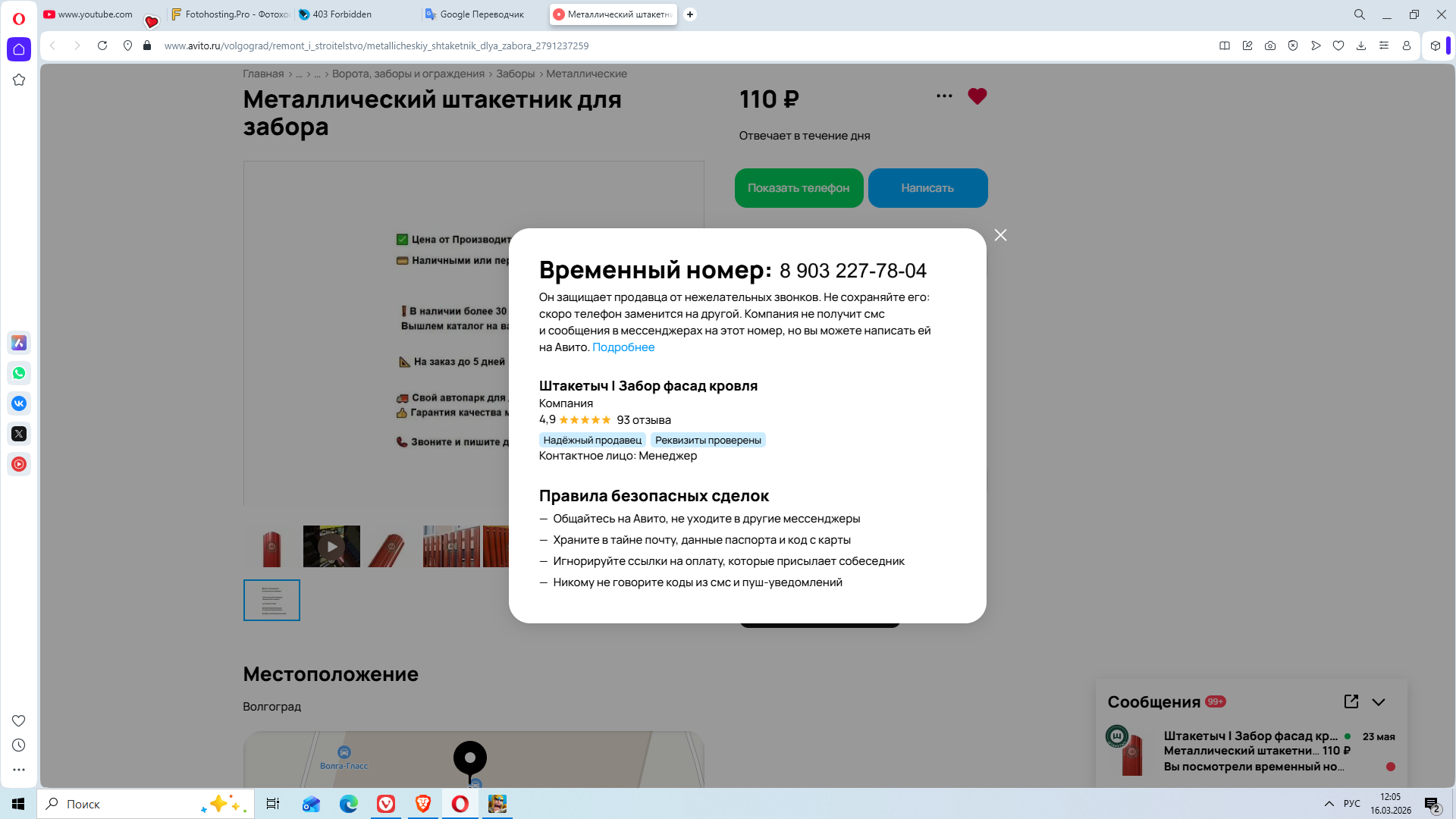Open browser downloads icon

(1361, 45)
